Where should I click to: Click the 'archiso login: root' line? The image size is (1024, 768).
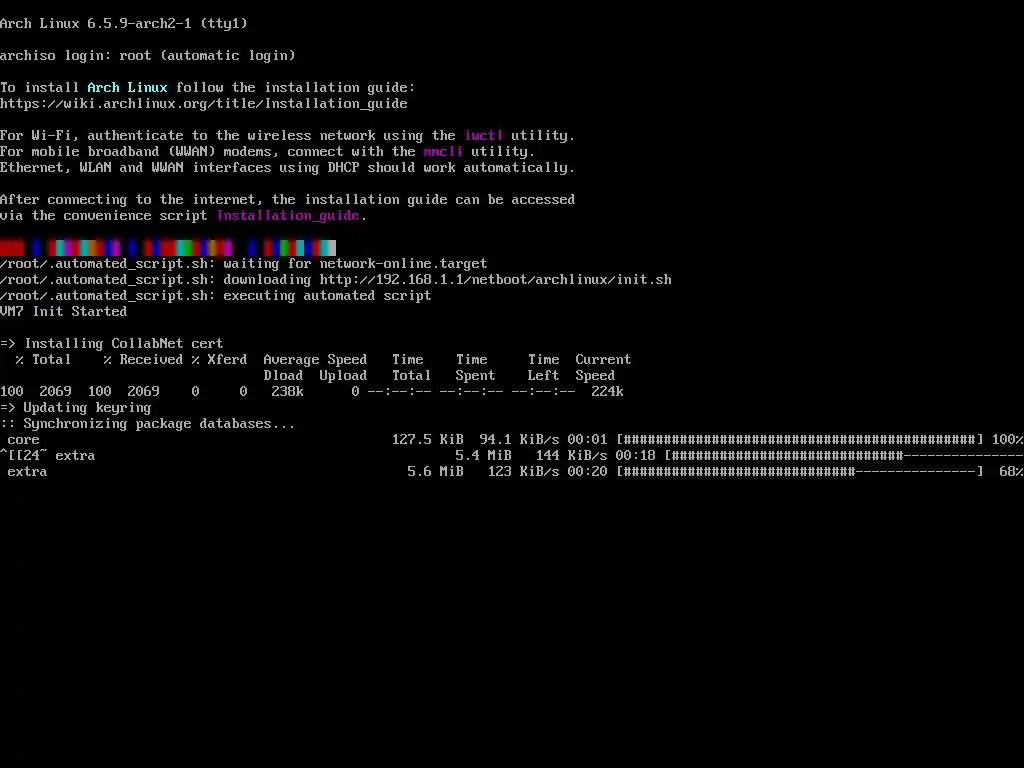tap(148, 56)
